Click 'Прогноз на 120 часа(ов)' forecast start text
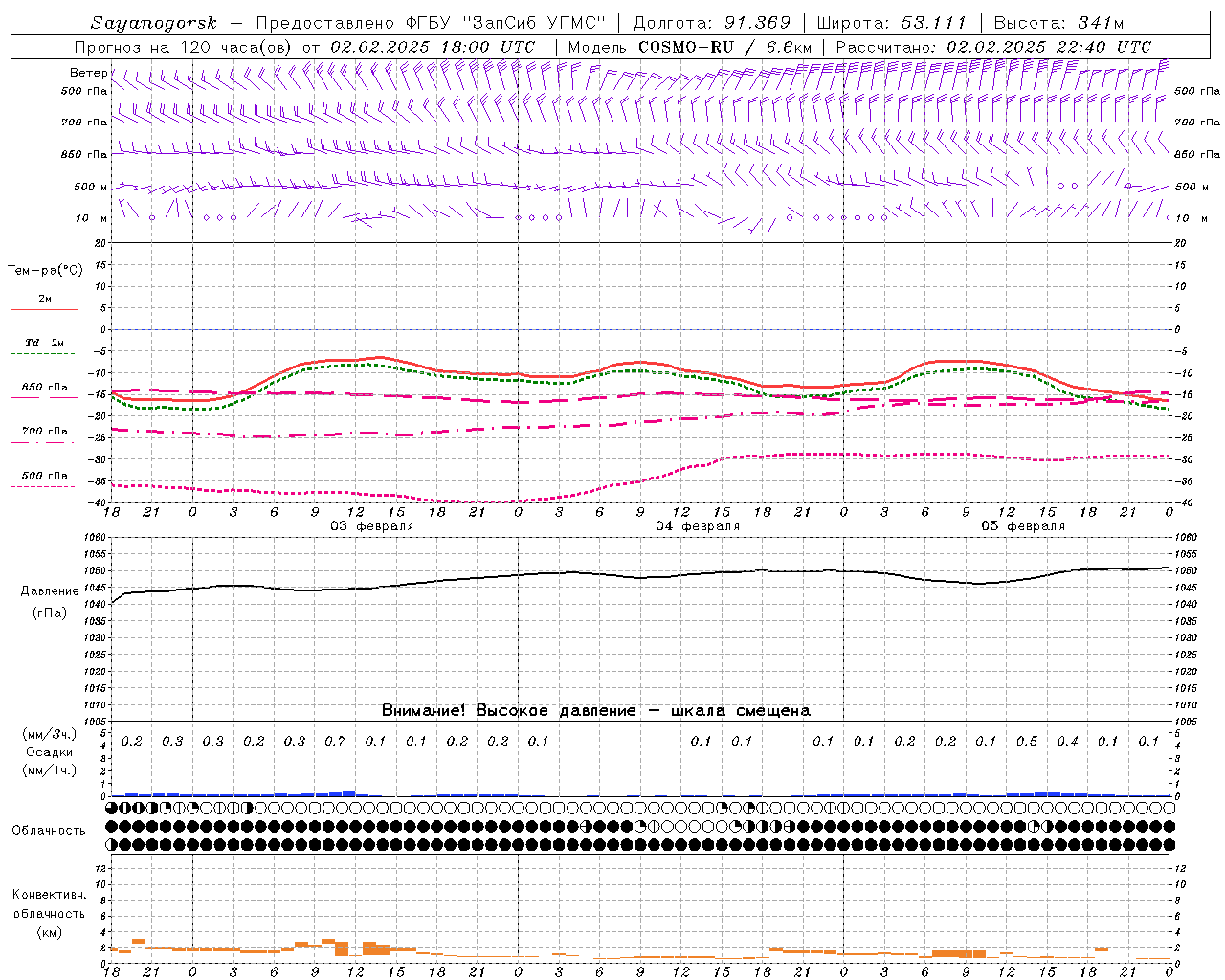The image size is (1225, 980). 185,47
